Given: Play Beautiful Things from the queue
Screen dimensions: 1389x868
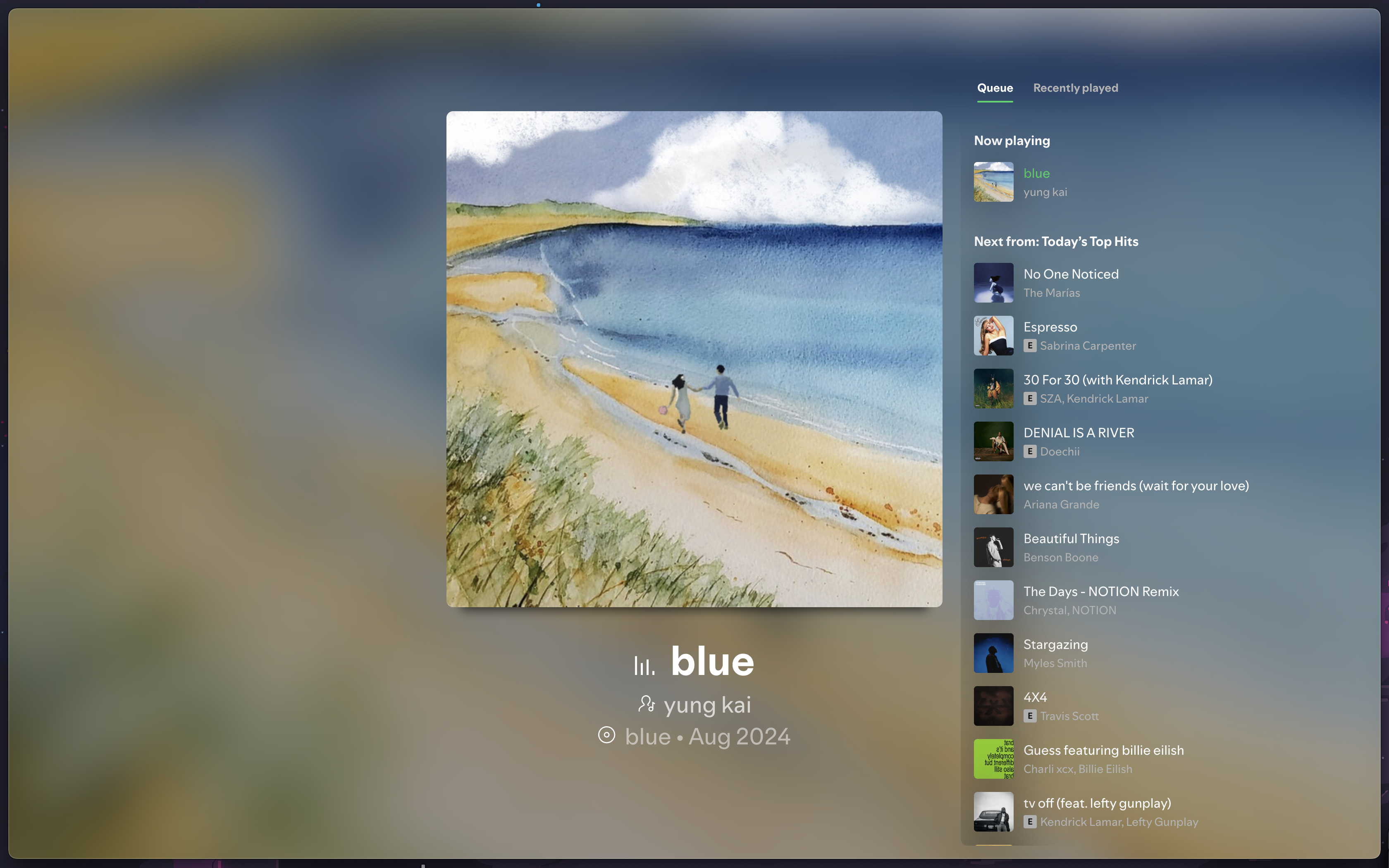Looking at the screenshot, I should pyautogui.click(x=1071, y=539).
